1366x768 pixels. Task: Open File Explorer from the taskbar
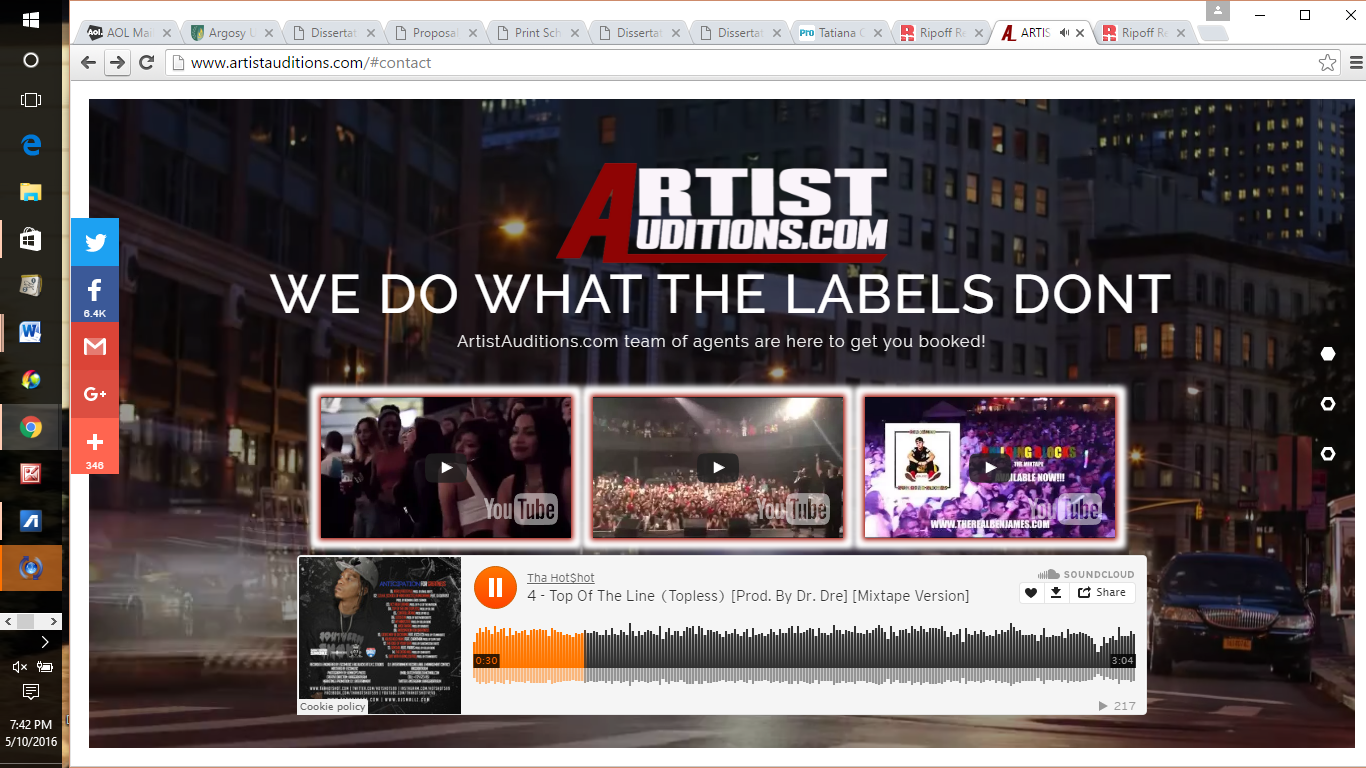[31, 192]
